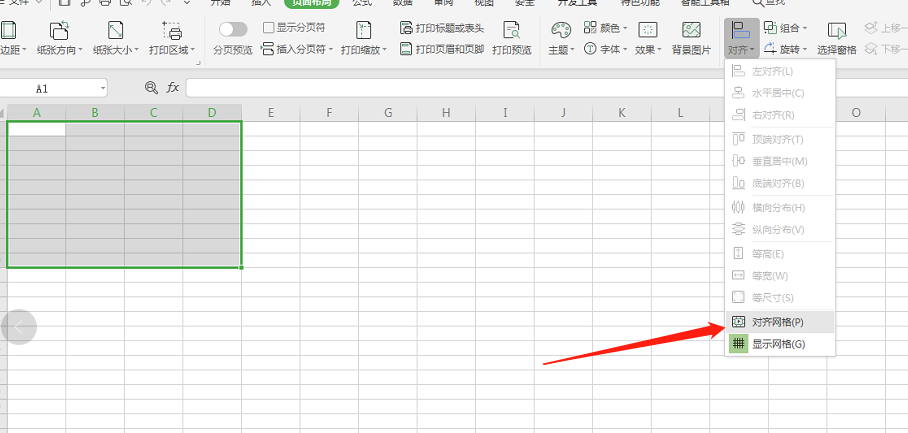Image resolution: width=908 pixels, height=433 pixels.
Task: Expand the name box dropdown arrow
Action: [103, 88]
